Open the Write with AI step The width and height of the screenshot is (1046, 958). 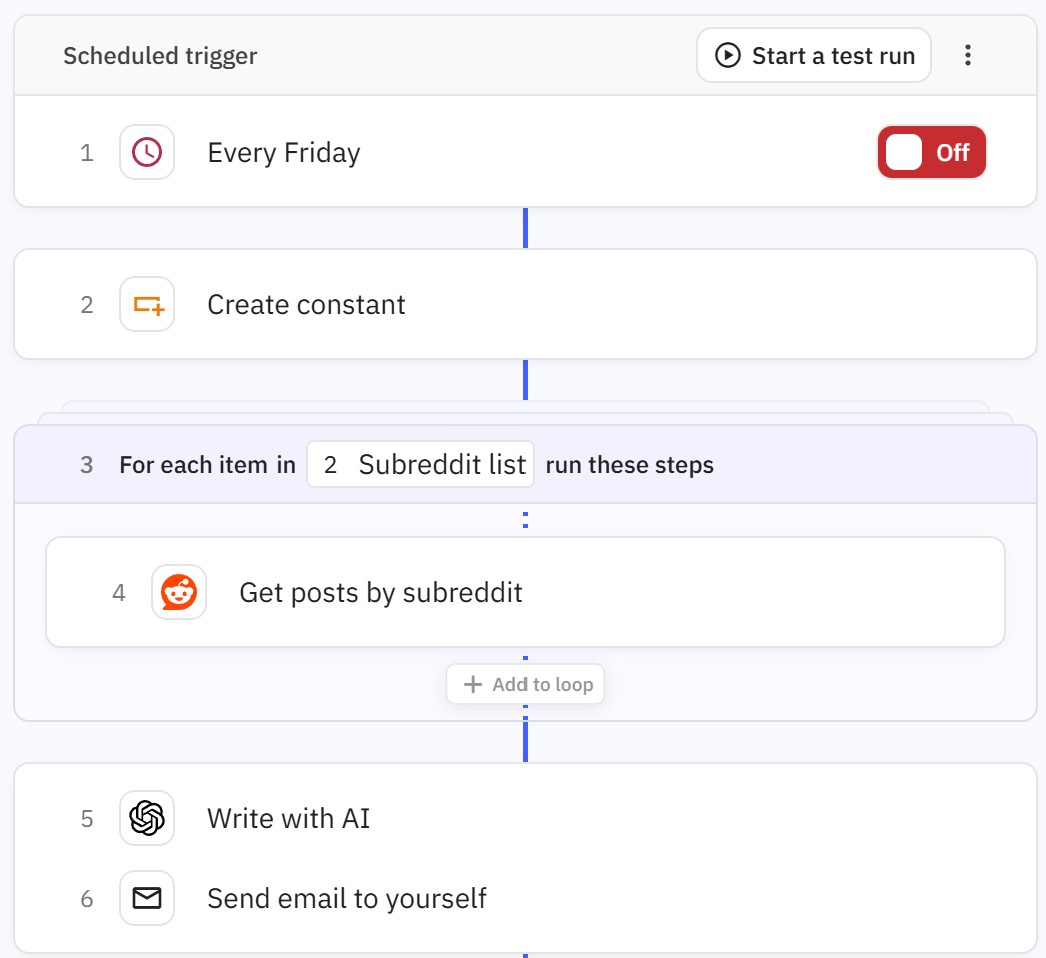(288, 818)
